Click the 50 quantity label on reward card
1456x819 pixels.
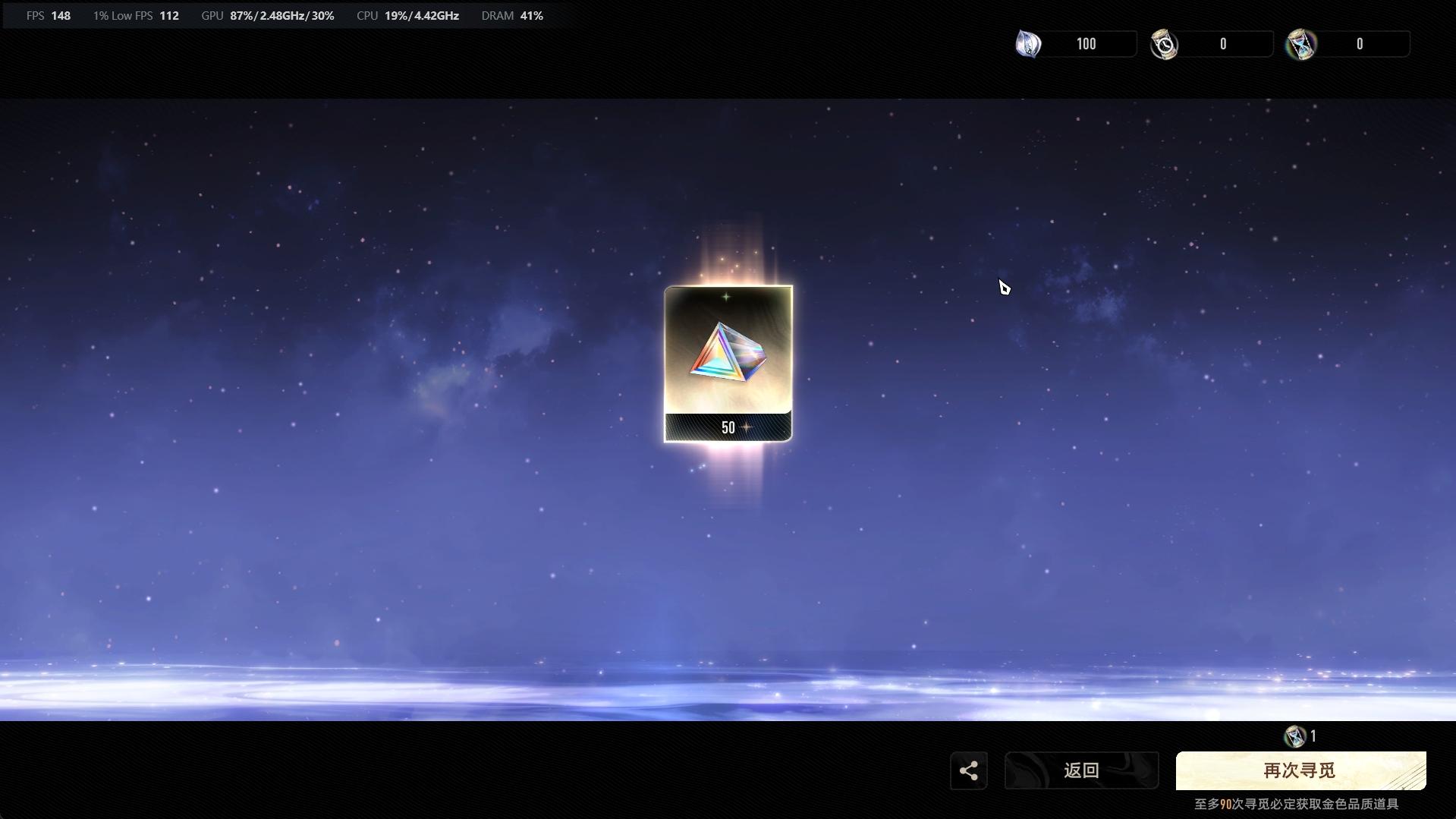coord(728,428)
